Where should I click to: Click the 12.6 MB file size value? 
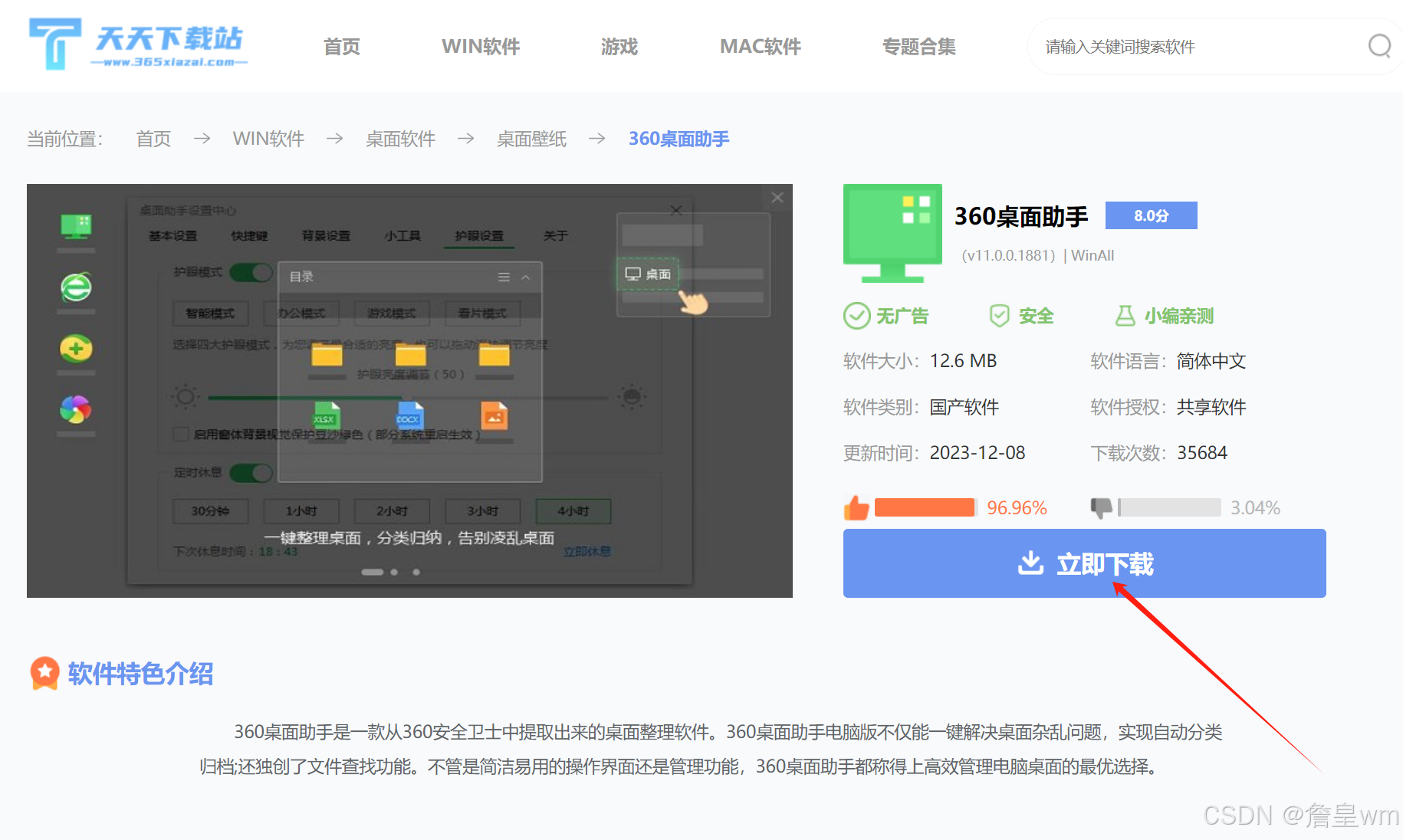(964, 361)
